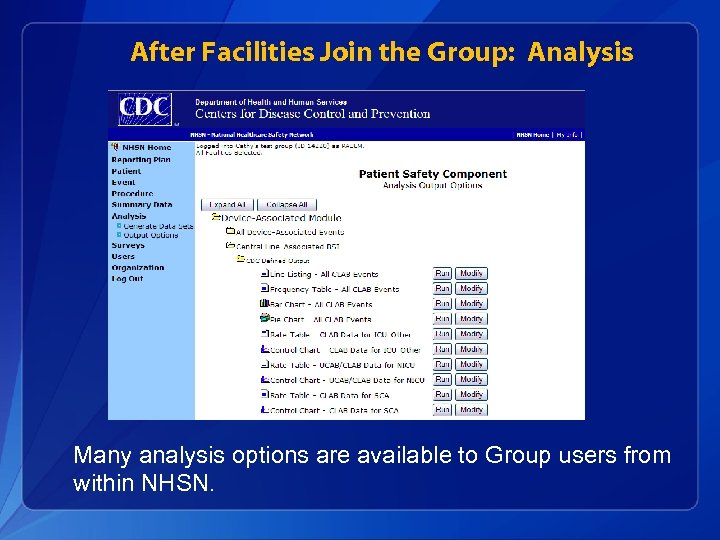Screen dimensions: 720x540
Task: Click the Line Listing - All CLAB Events text
Action: [x=324, y=274]
